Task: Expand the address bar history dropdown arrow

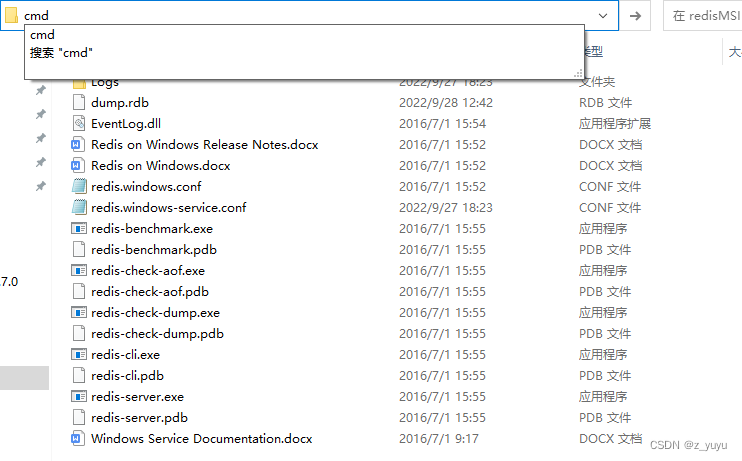Action: (x=603, y=16)
